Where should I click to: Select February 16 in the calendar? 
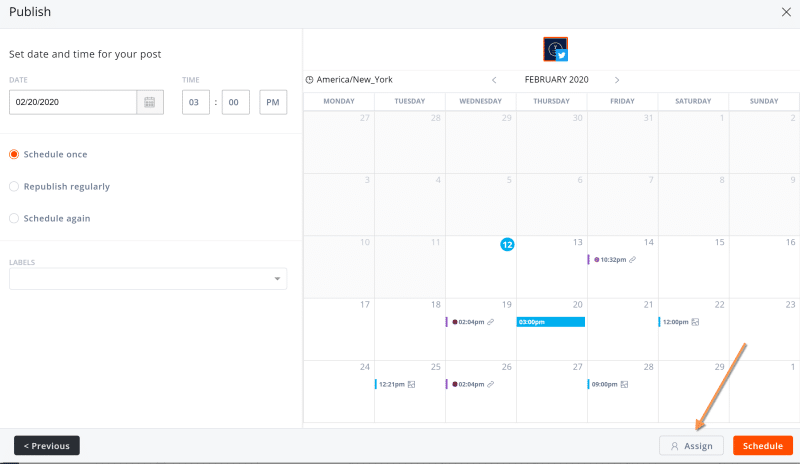point(790,242)
